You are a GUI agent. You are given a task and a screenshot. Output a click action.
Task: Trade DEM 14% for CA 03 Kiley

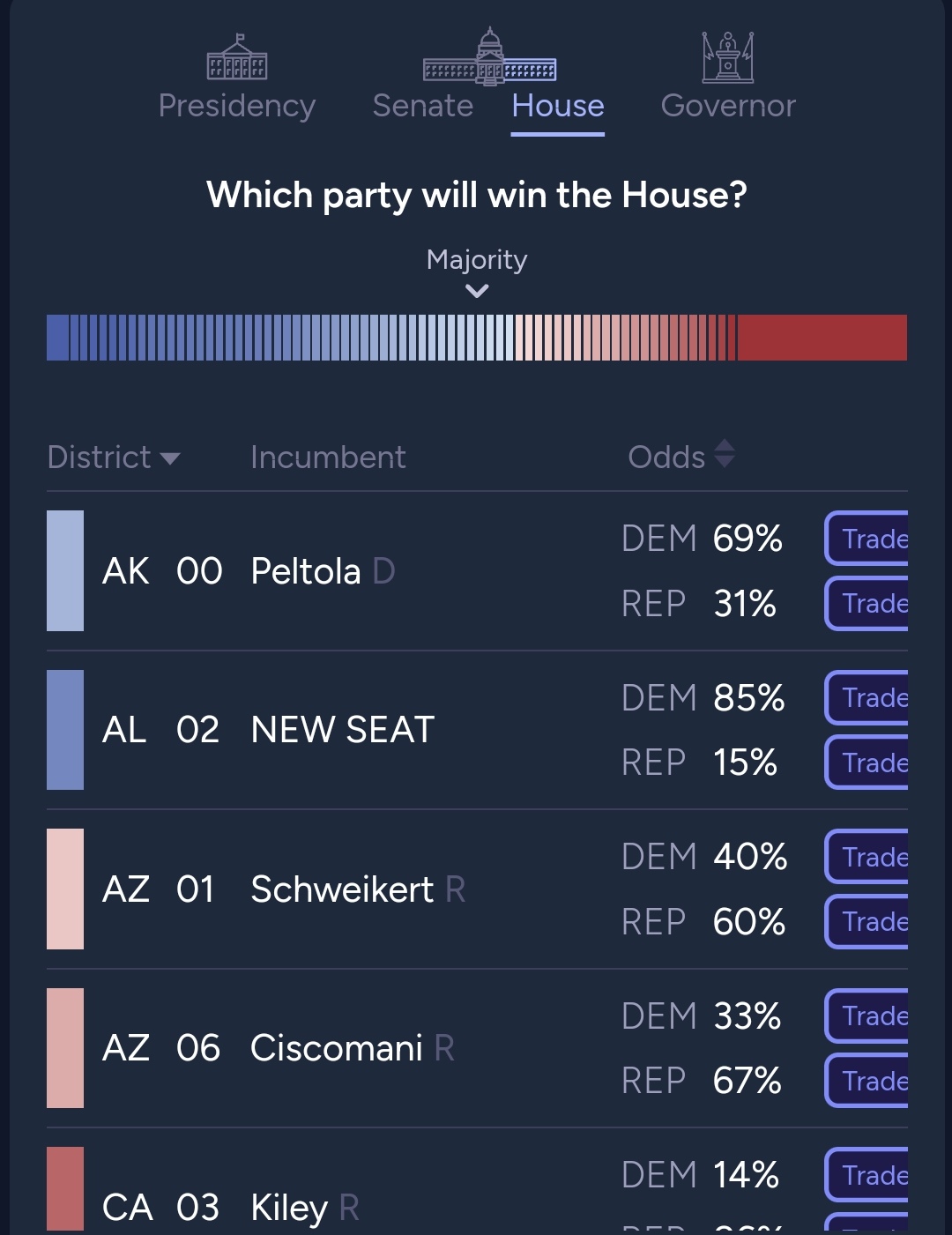tap(866, 1175)
